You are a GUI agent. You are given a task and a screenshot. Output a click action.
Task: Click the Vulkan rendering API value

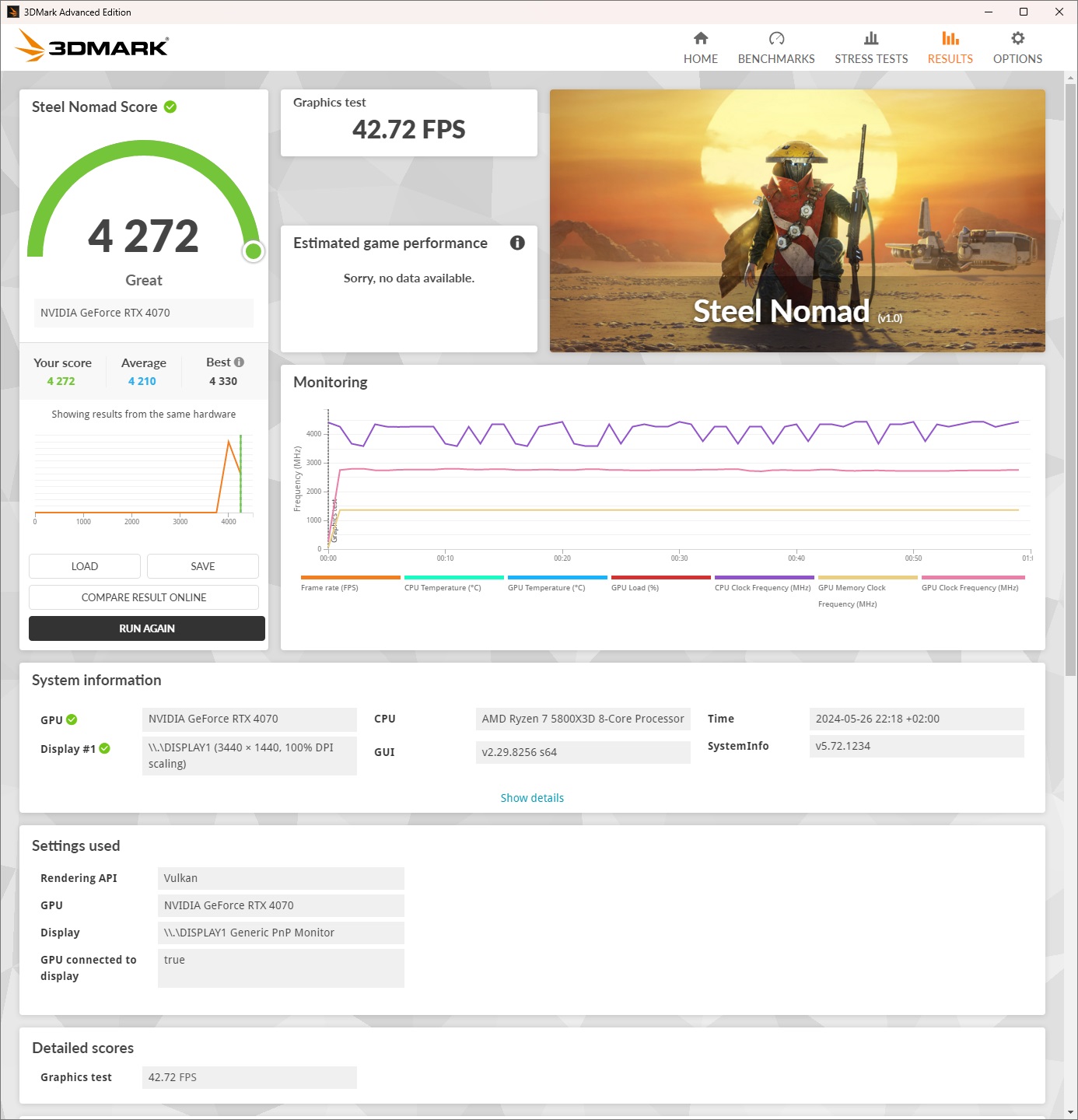click(281, 878)
